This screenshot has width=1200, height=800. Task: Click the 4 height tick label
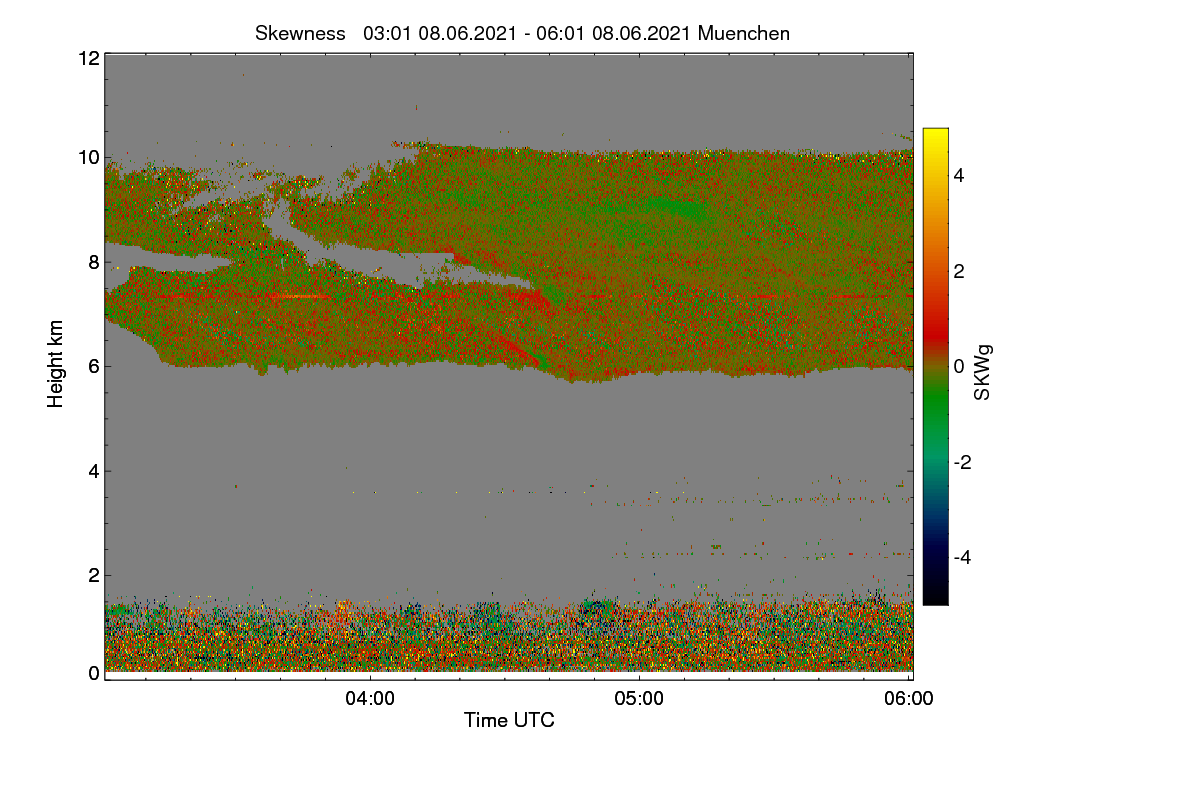(94, 470)
